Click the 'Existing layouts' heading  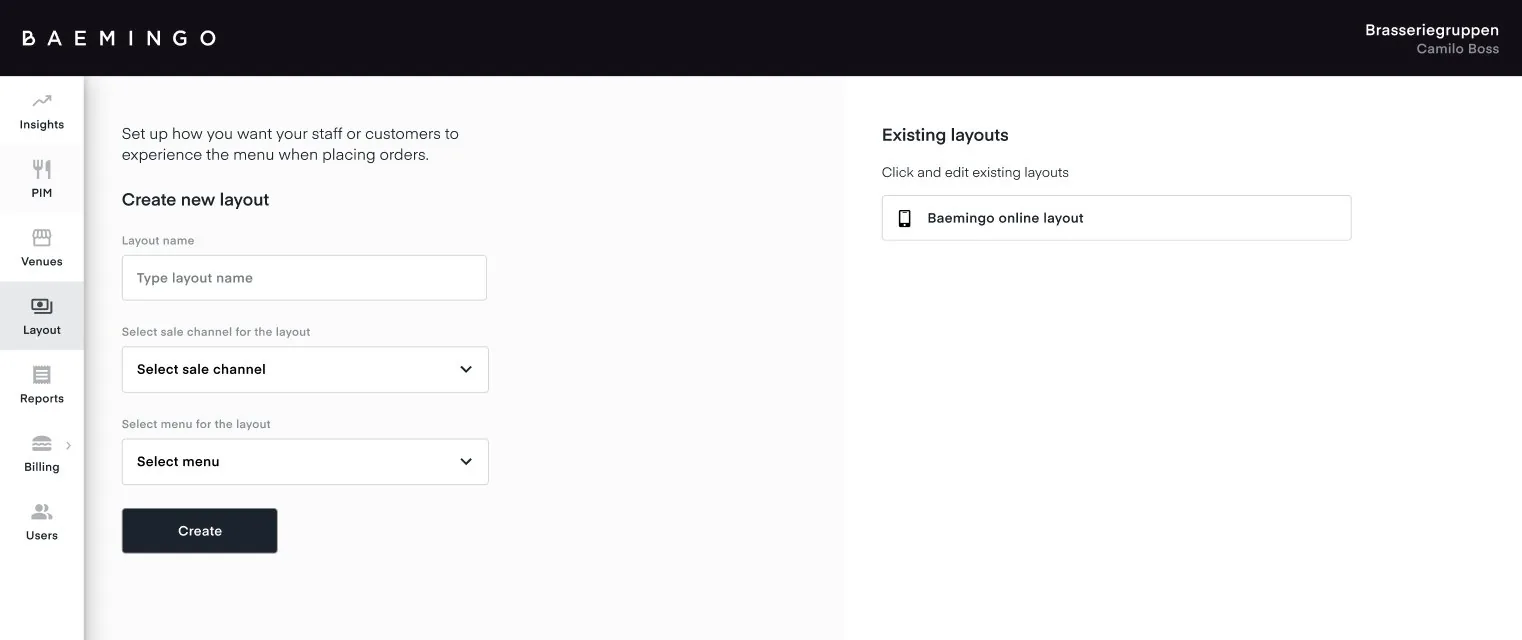(x=945, y=135)
